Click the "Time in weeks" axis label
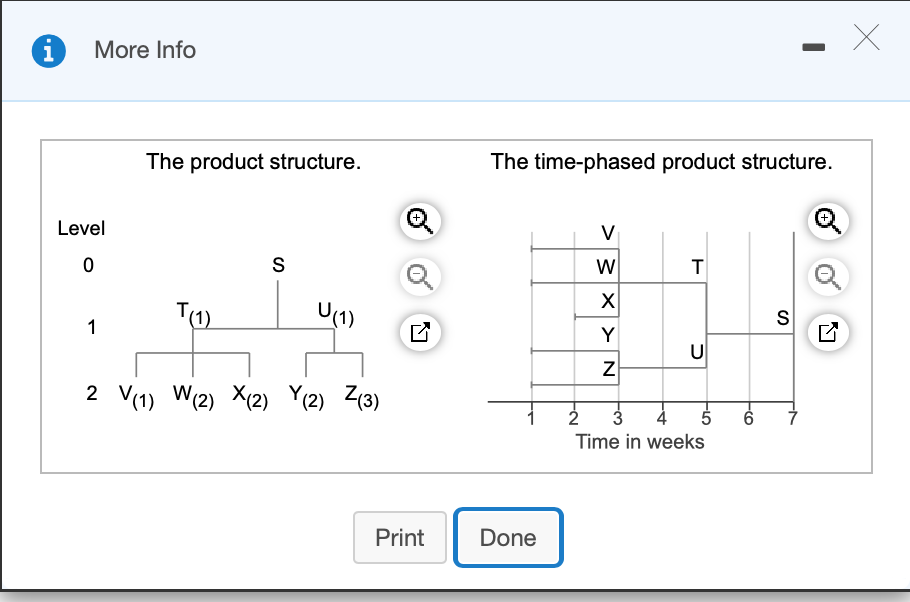Image resolution: width=910 pixels, height=602 pixels. [640, 441]
